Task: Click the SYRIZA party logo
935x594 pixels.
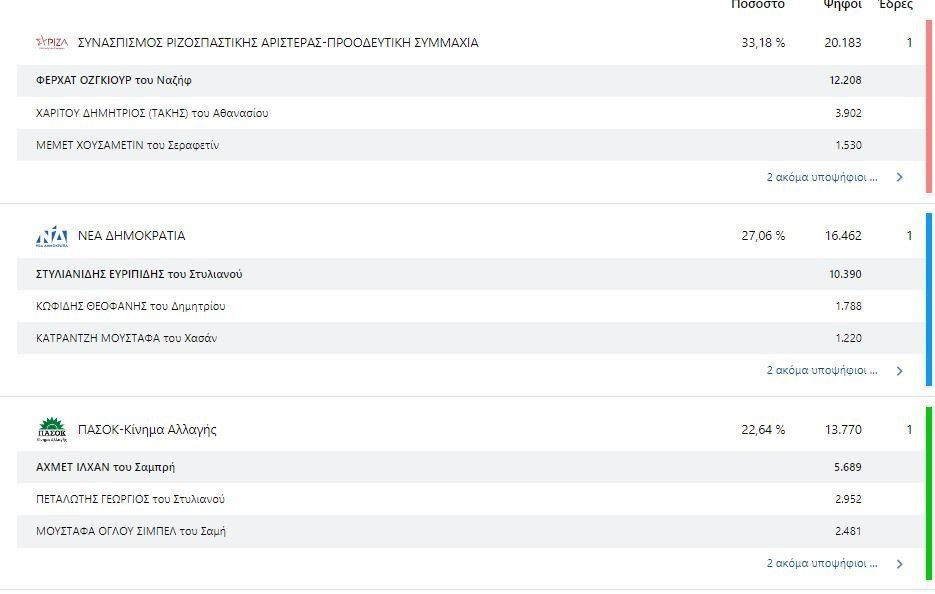Action: click(x=52, y=42)
